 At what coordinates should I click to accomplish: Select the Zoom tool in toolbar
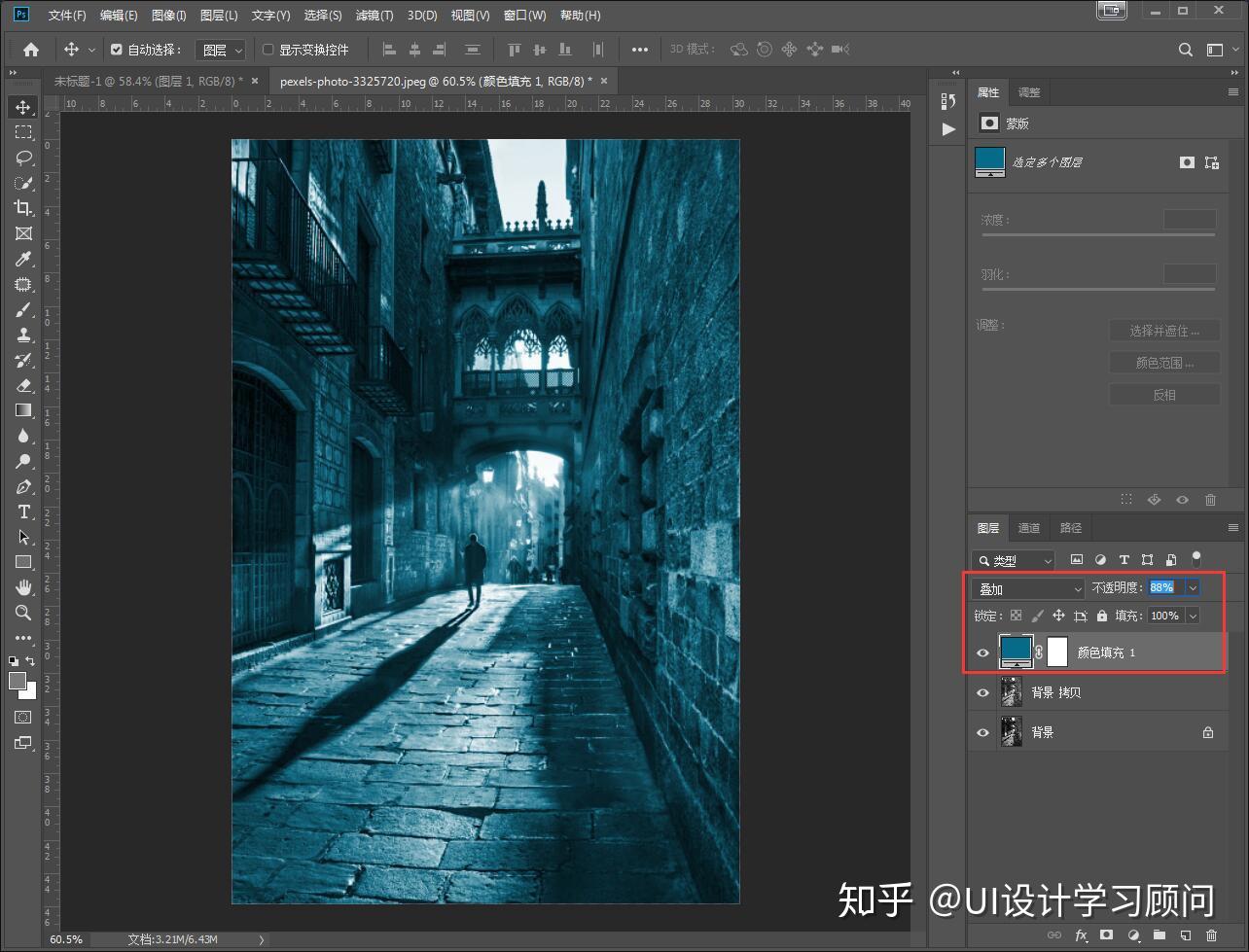pyautogui.click(x=23, y=613)
